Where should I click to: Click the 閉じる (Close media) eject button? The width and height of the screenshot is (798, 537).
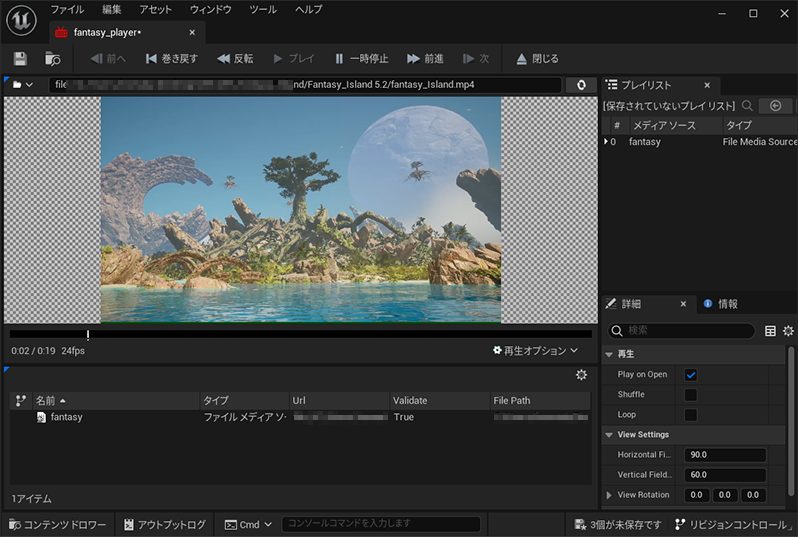tap(537, 59)
